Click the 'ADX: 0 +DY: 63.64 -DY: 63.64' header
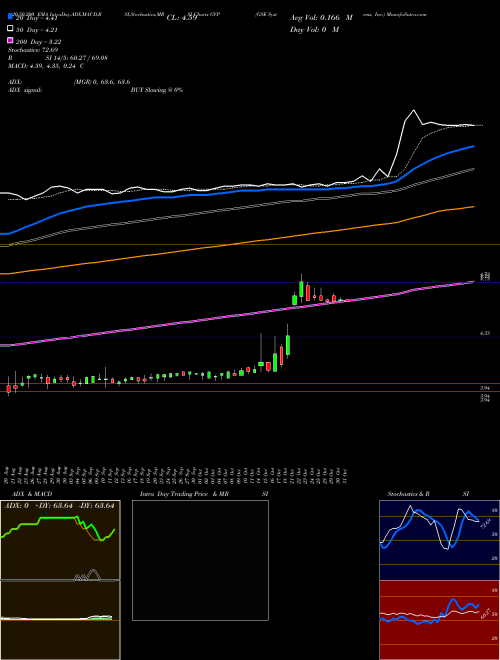500x660 pixels. (x=59, y=506)
